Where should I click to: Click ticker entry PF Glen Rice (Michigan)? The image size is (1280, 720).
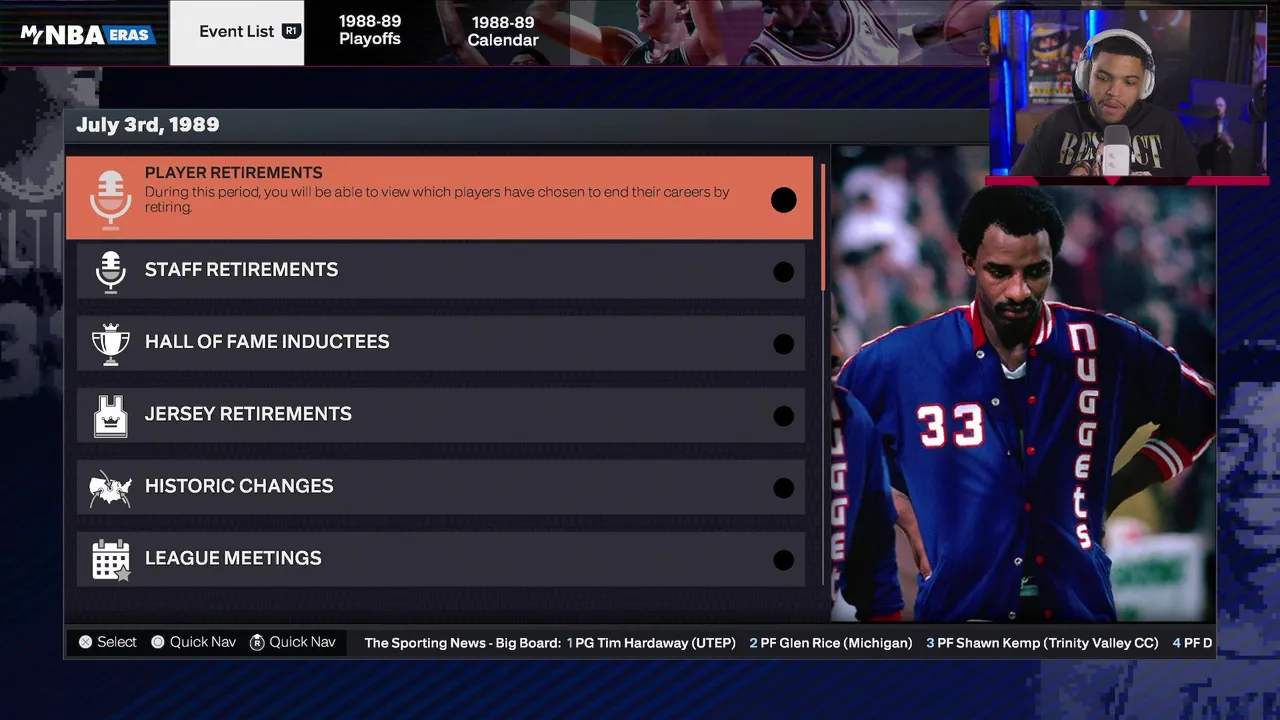831,643
